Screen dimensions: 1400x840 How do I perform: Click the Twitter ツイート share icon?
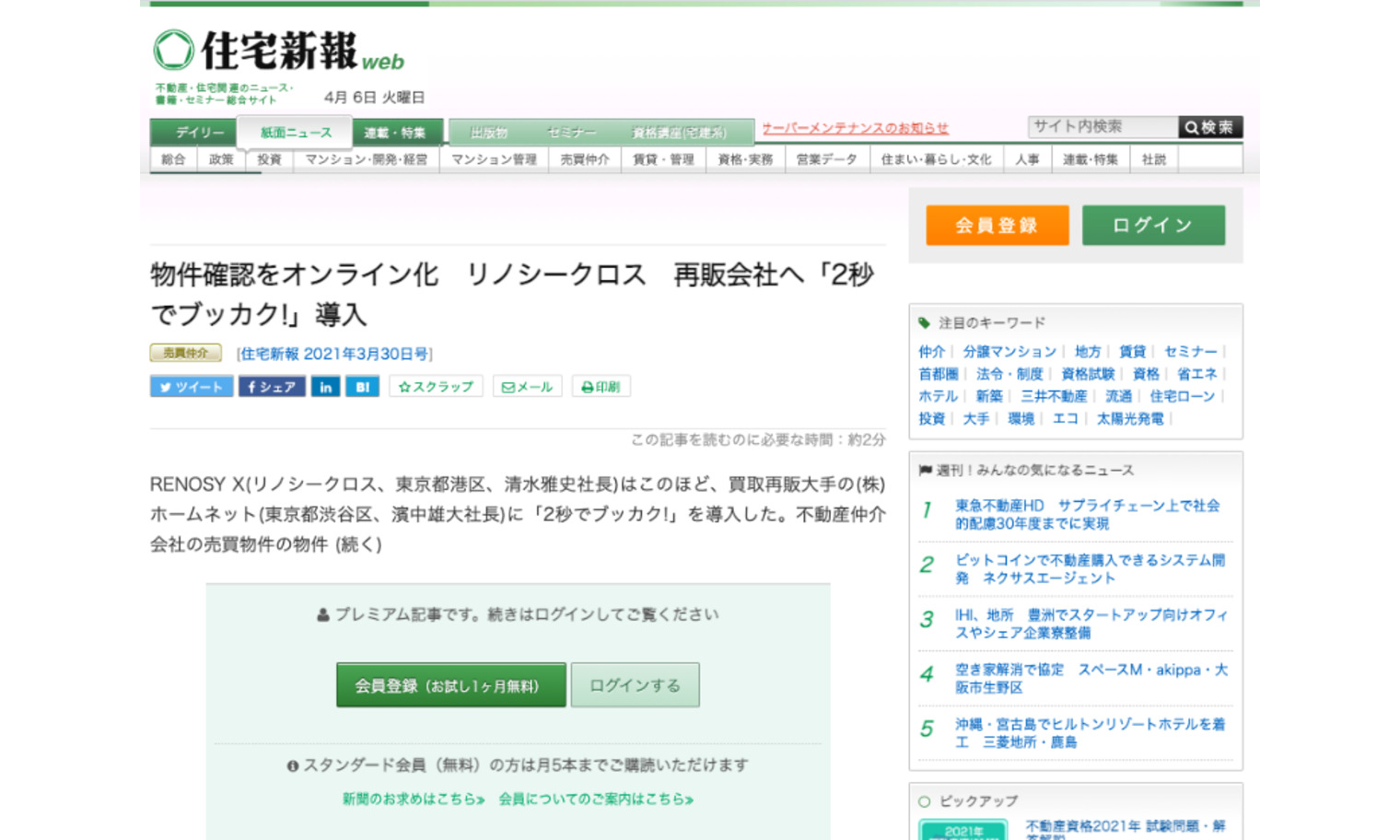click(x=191, y=386)
